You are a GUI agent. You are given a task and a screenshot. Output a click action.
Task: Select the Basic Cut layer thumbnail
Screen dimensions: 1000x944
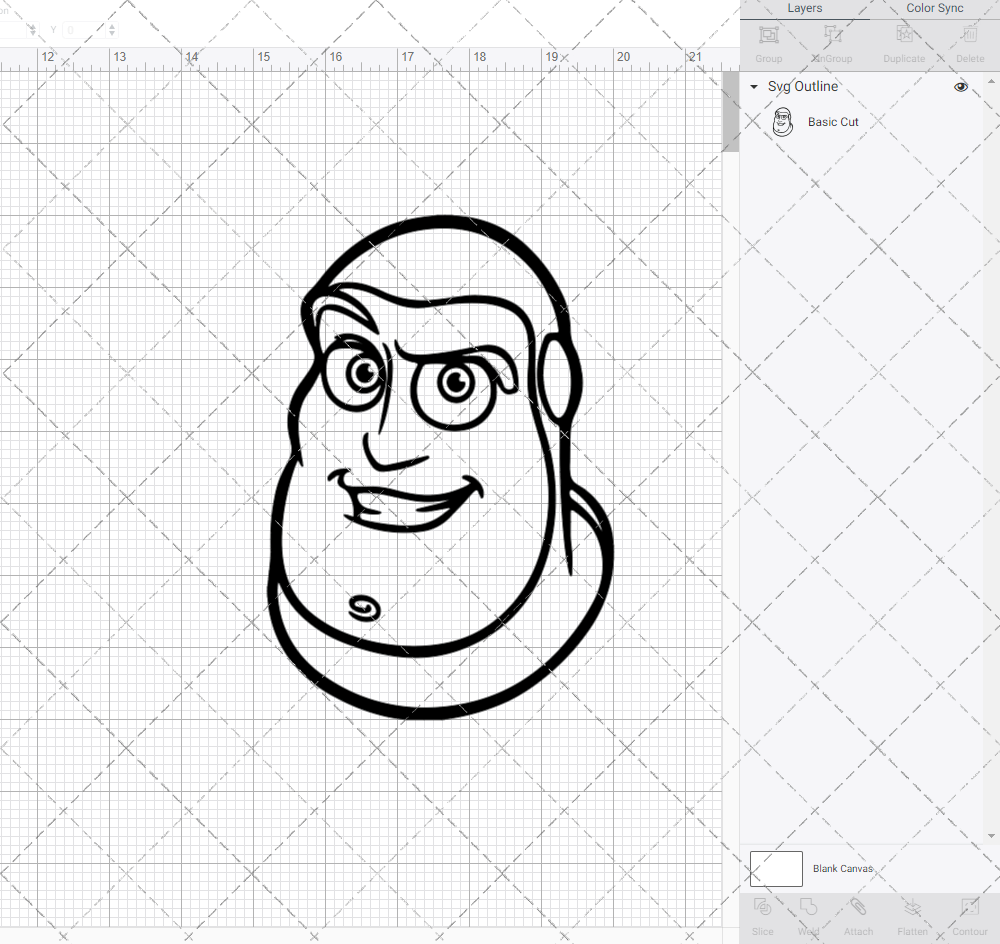783,122
